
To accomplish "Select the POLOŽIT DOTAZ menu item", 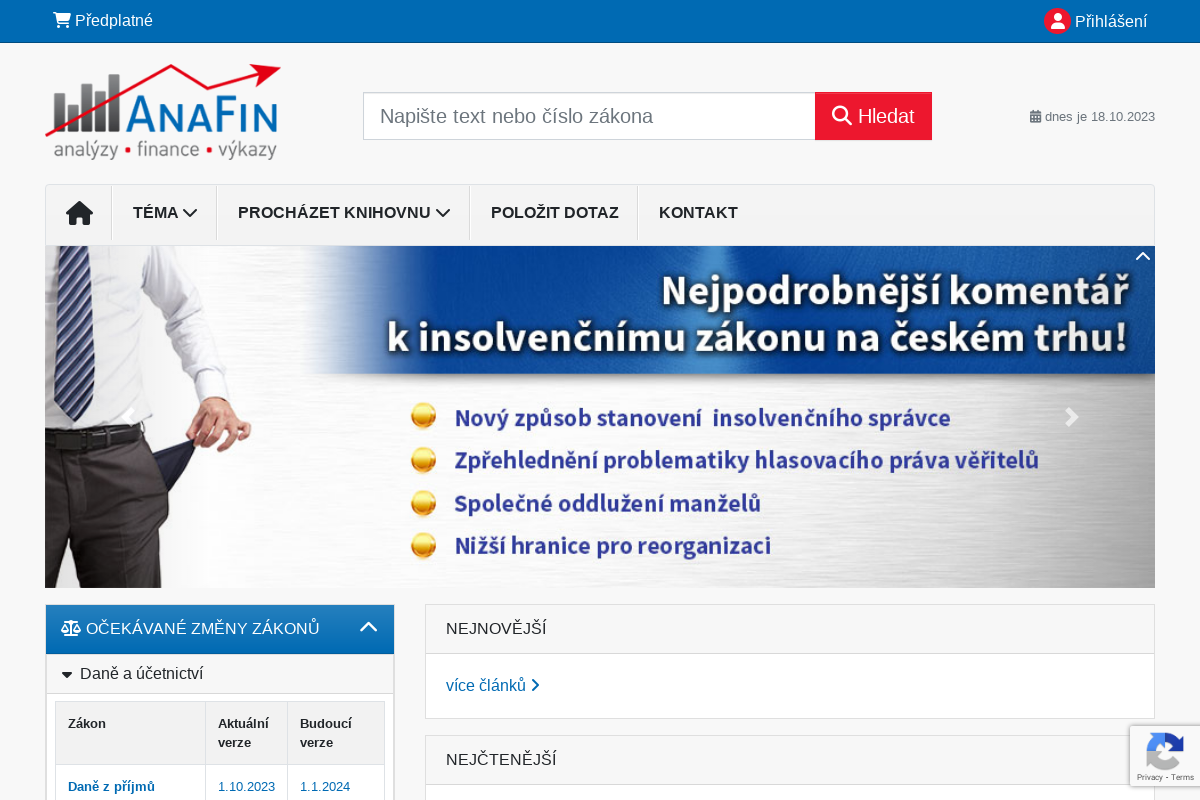I will 553,212.
